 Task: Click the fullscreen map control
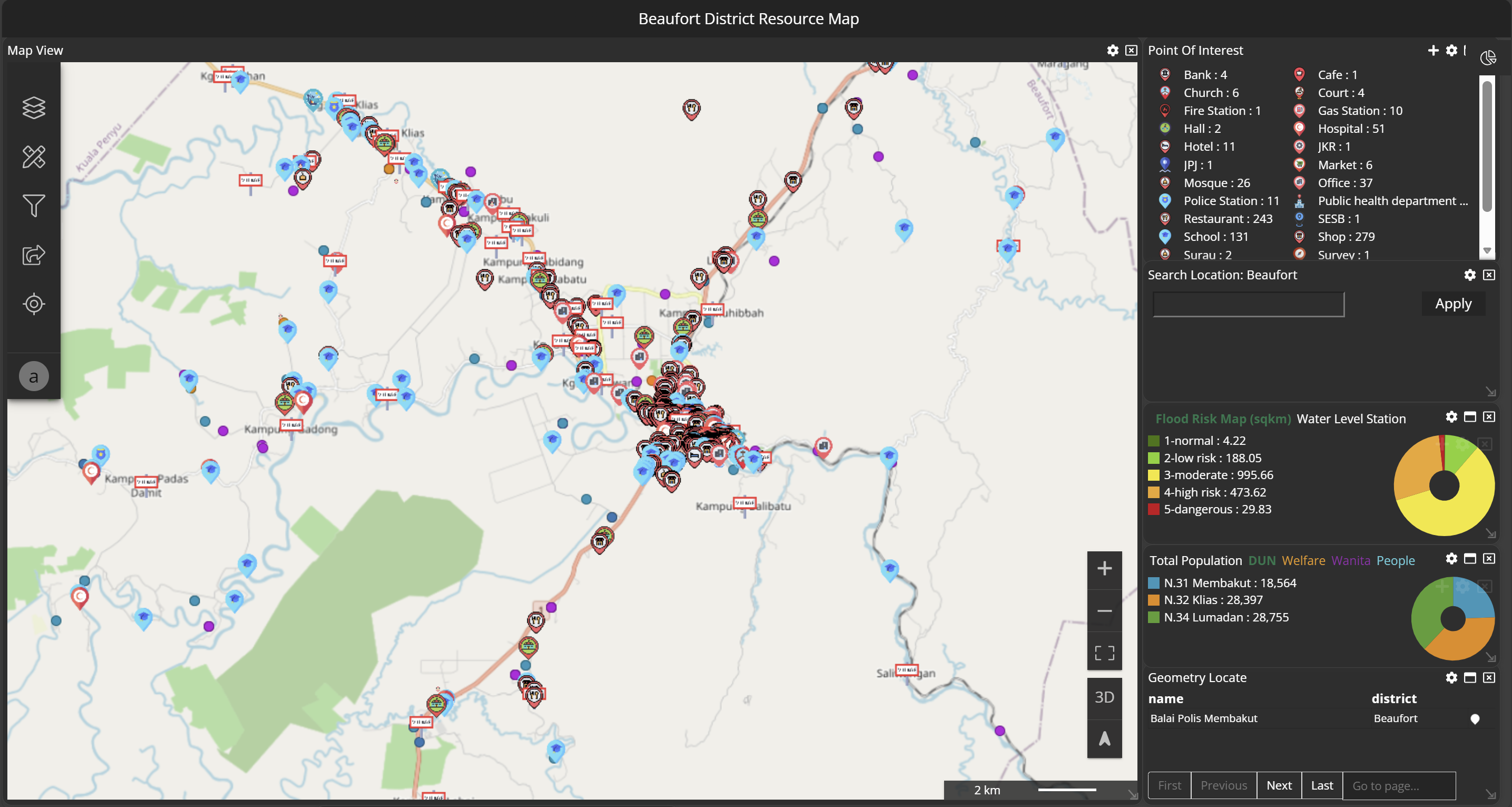click(x=1104, y=652)
